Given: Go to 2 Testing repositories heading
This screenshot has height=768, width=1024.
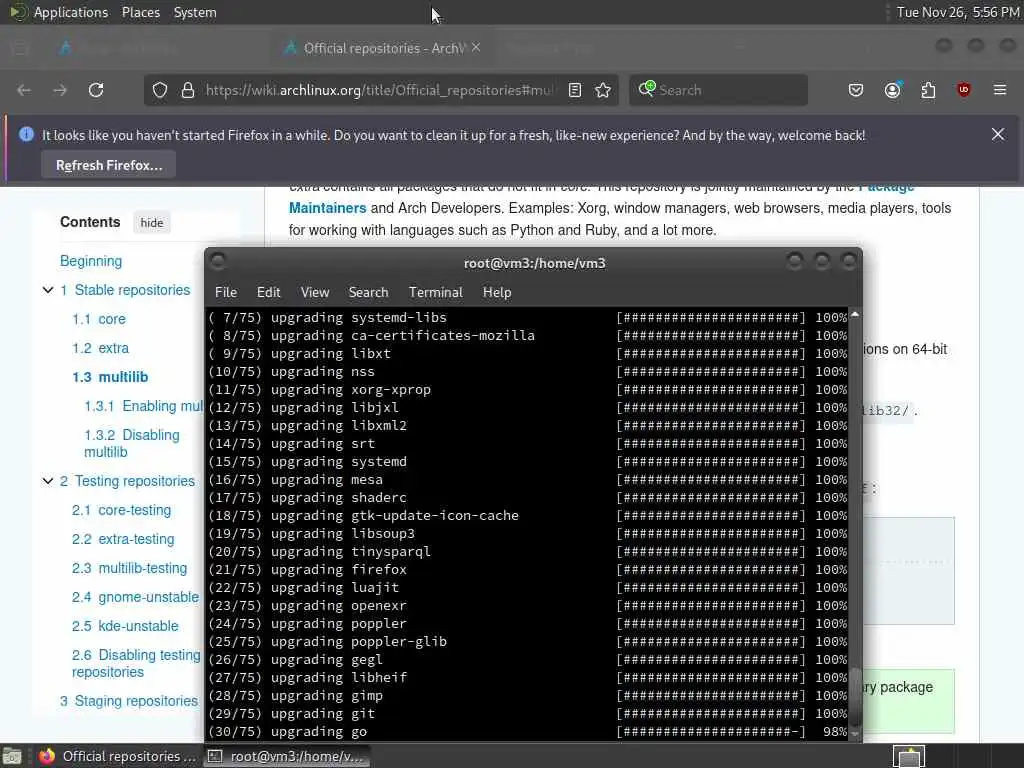Looking at the screenshot, I should point(127,481).
